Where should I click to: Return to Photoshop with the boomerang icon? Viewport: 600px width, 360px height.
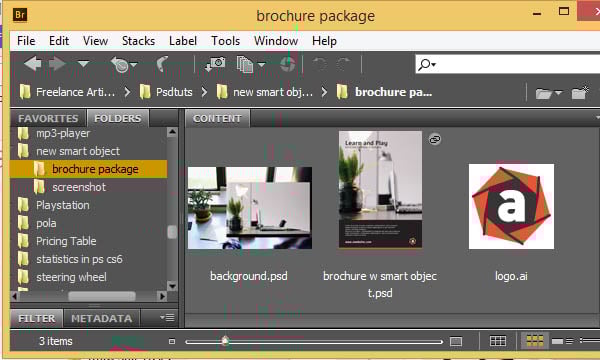(162, 64)
